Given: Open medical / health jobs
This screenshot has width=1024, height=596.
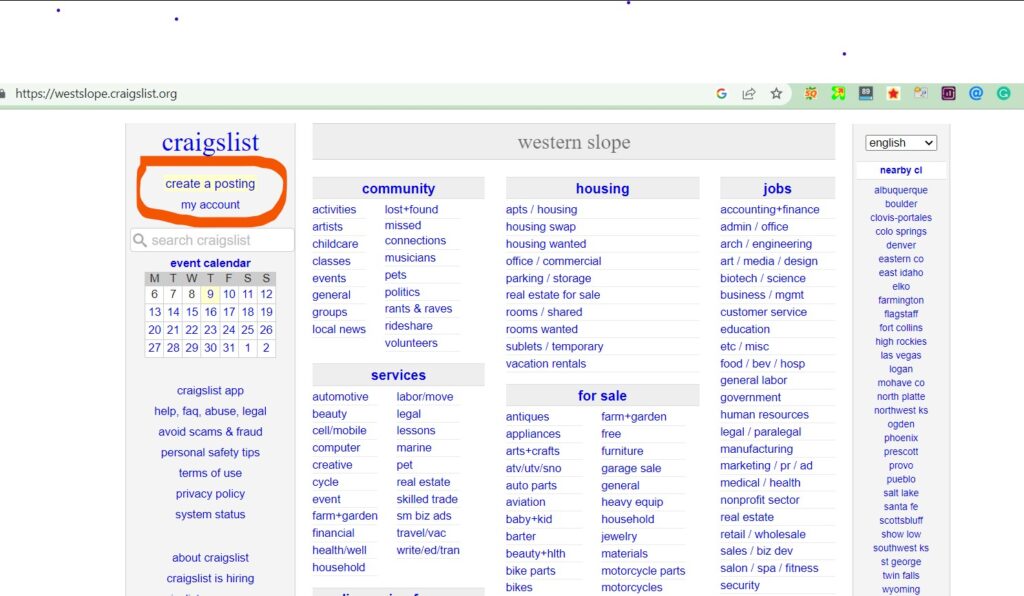Looking at the screenshot, I should coord(760,482).
